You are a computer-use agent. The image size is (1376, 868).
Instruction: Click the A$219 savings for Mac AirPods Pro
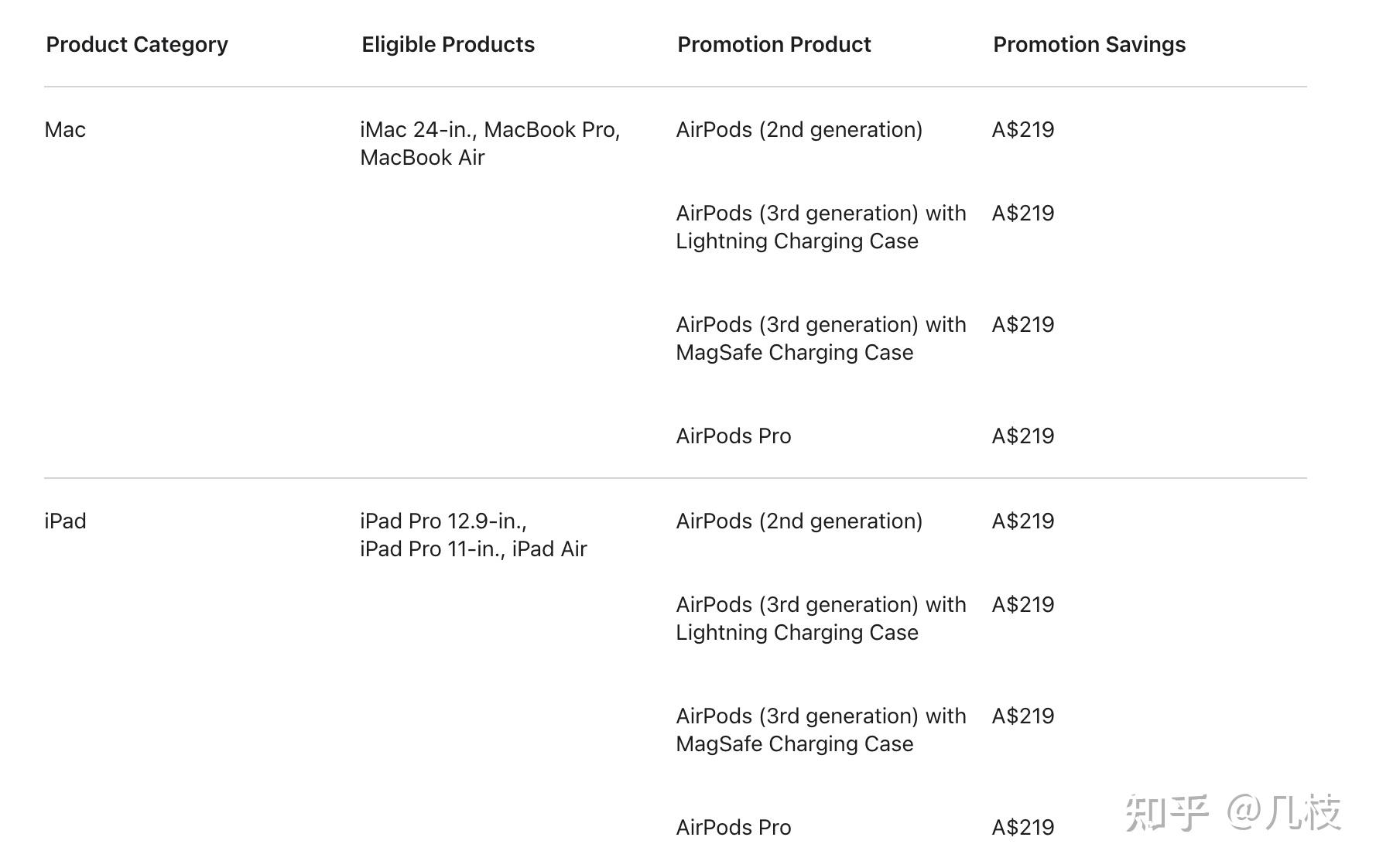pos(1022,436)
